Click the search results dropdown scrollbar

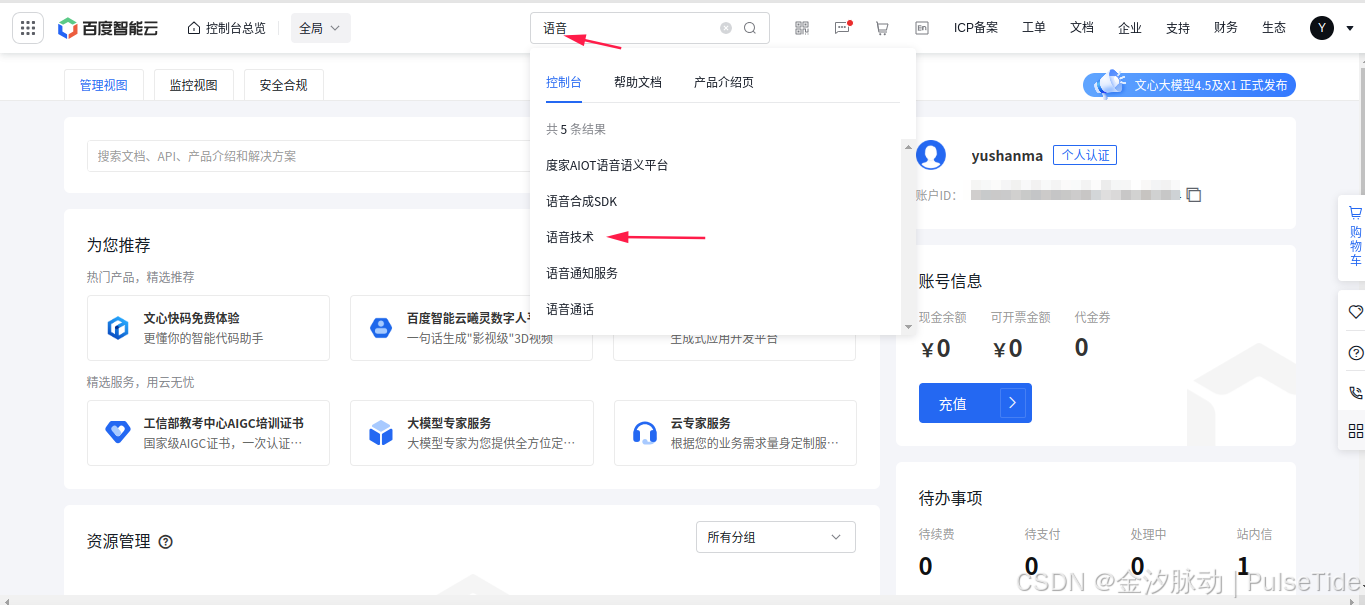908,237
